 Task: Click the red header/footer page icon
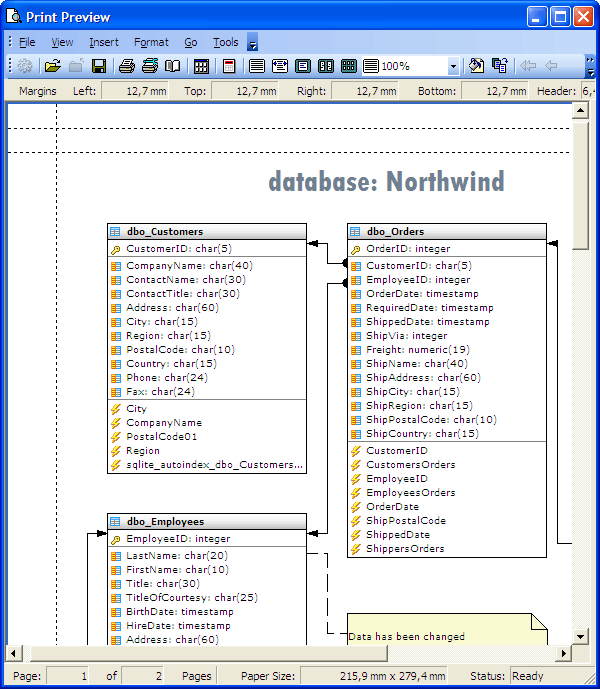point(229,66)
